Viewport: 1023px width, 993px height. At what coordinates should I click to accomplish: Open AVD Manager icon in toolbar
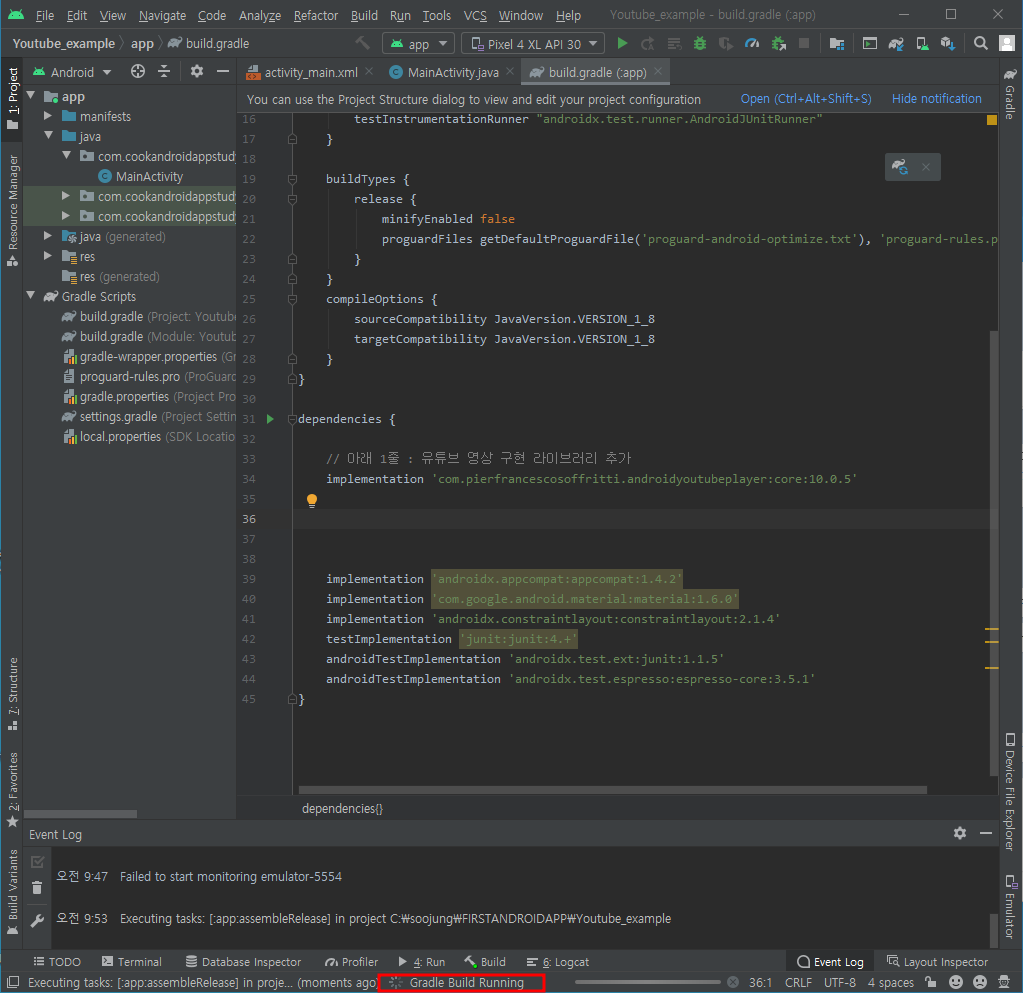[922, 44]
